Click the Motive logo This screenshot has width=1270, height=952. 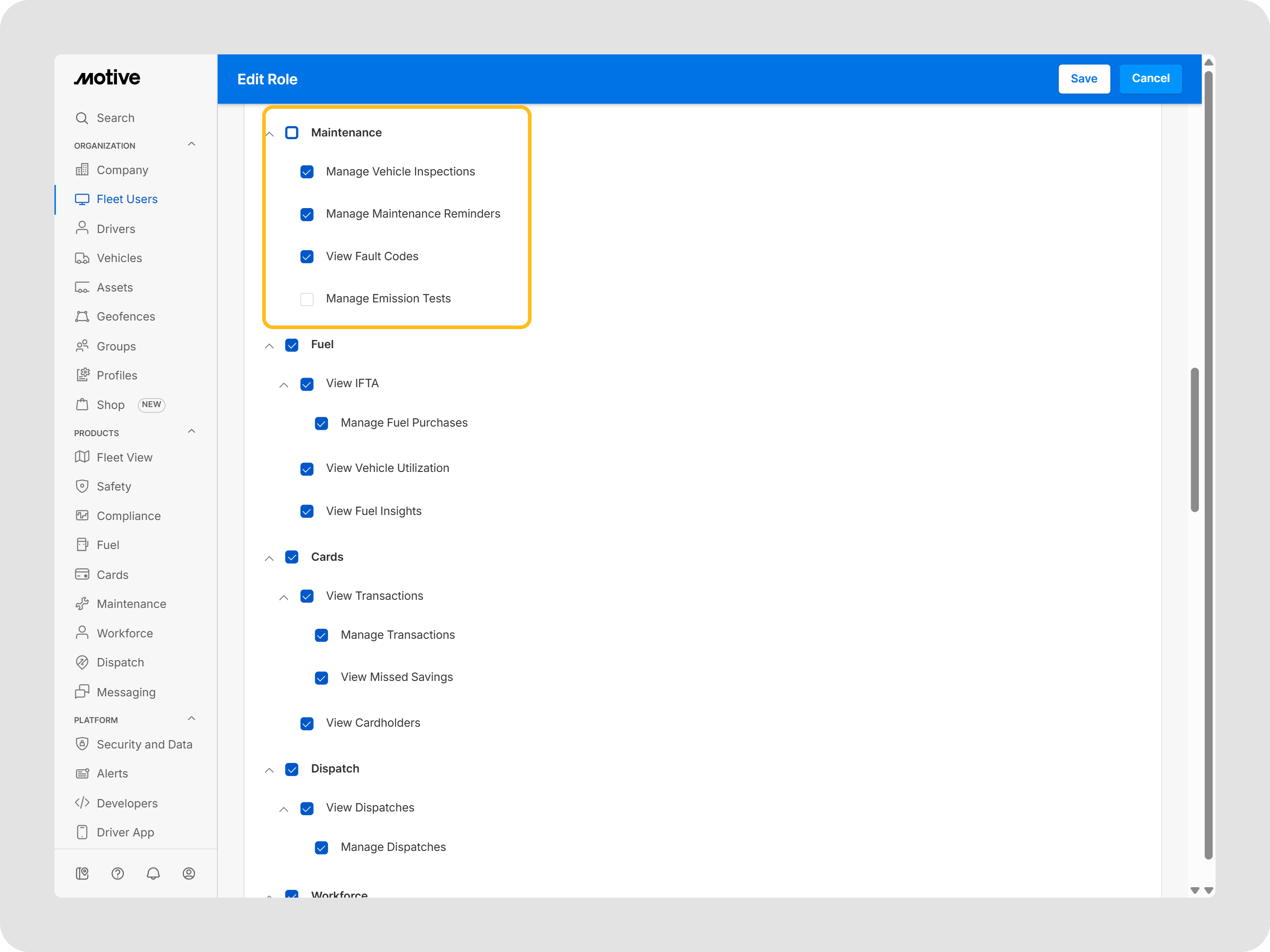(x=107, y=78)
